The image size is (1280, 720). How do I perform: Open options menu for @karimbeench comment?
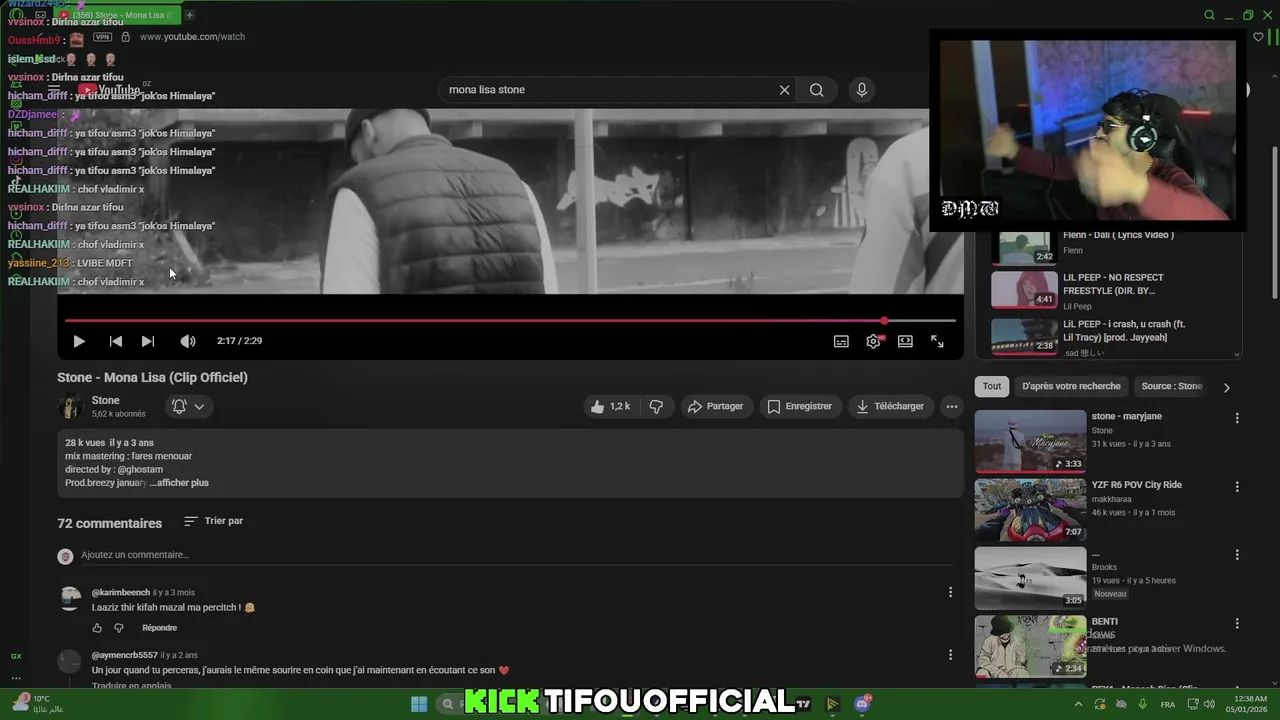(x=950, y=593)
